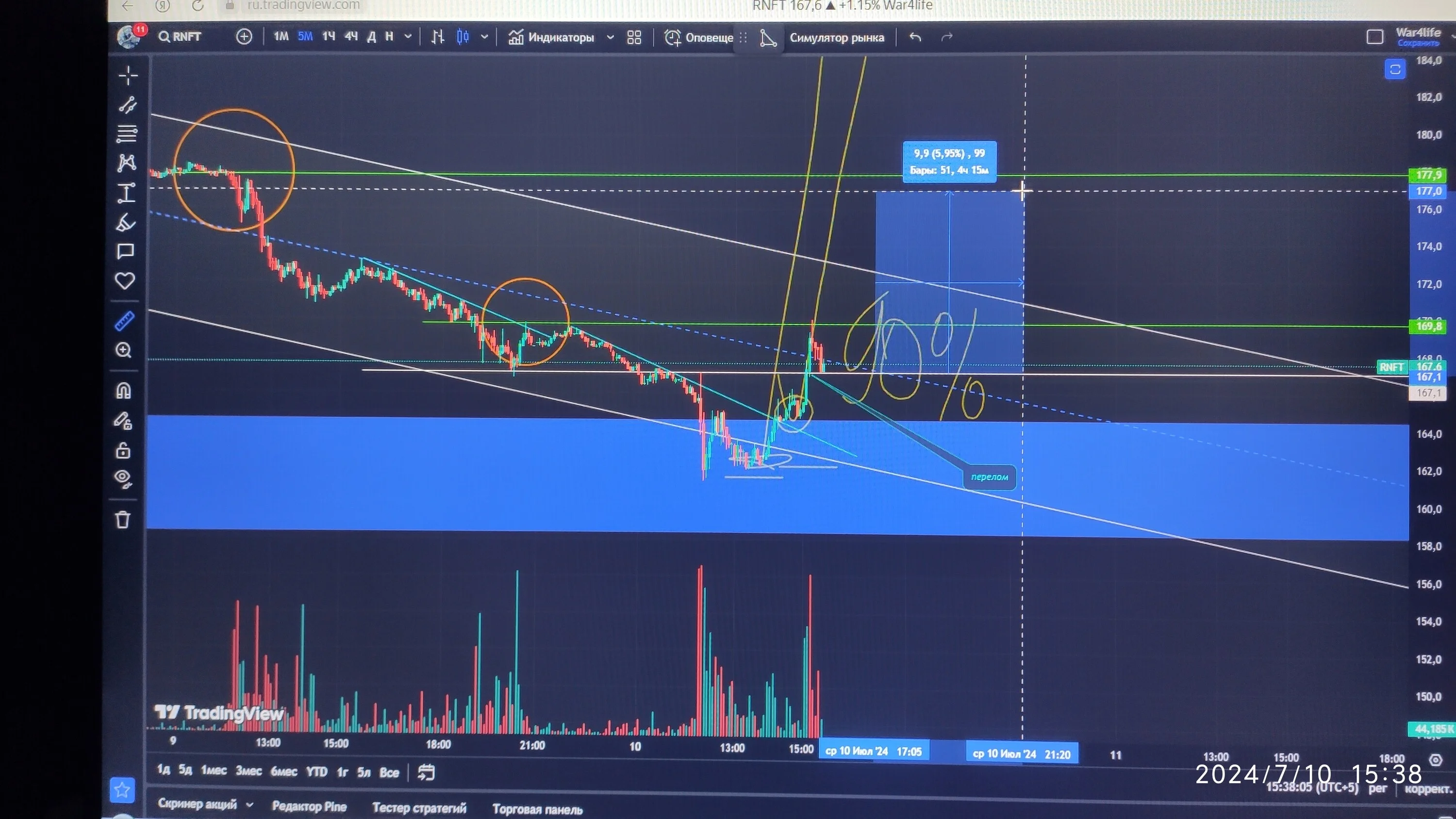Viewport: 1456px width, 819px height.
Task: Expand the chart type dropdown chevron
Action: point(484,37)
